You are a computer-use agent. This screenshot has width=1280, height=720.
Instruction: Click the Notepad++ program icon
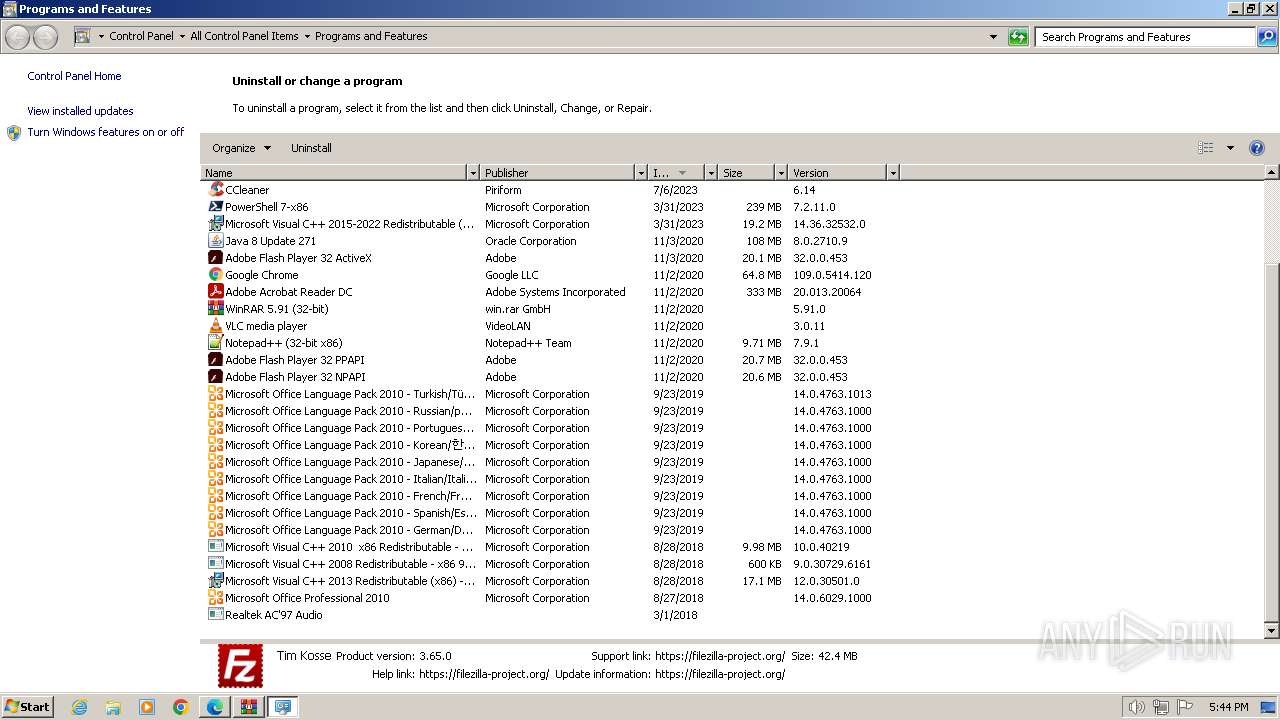tap(216, 343)
